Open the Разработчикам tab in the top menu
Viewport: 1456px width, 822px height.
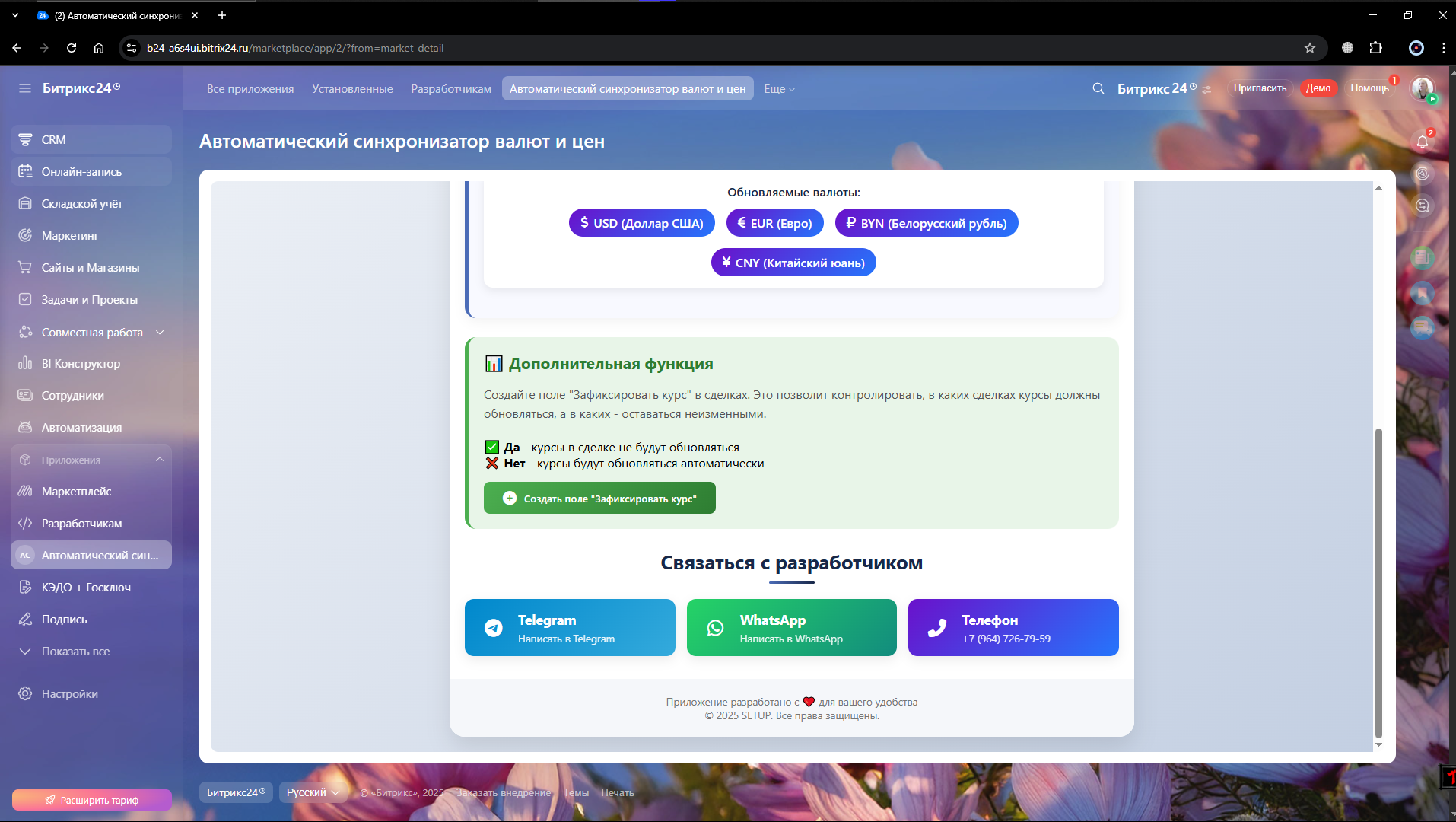(451, 89)
